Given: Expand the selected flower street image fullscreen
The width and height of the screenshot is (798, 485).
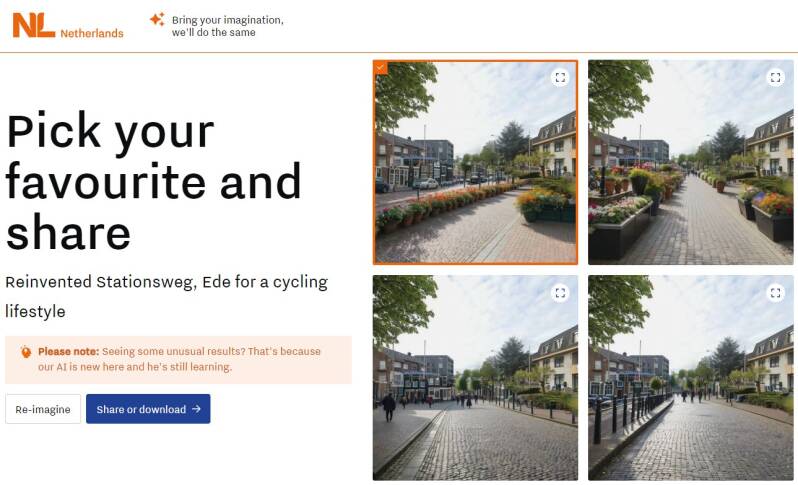Looking at the screenshot, I should tap(560, 77).
